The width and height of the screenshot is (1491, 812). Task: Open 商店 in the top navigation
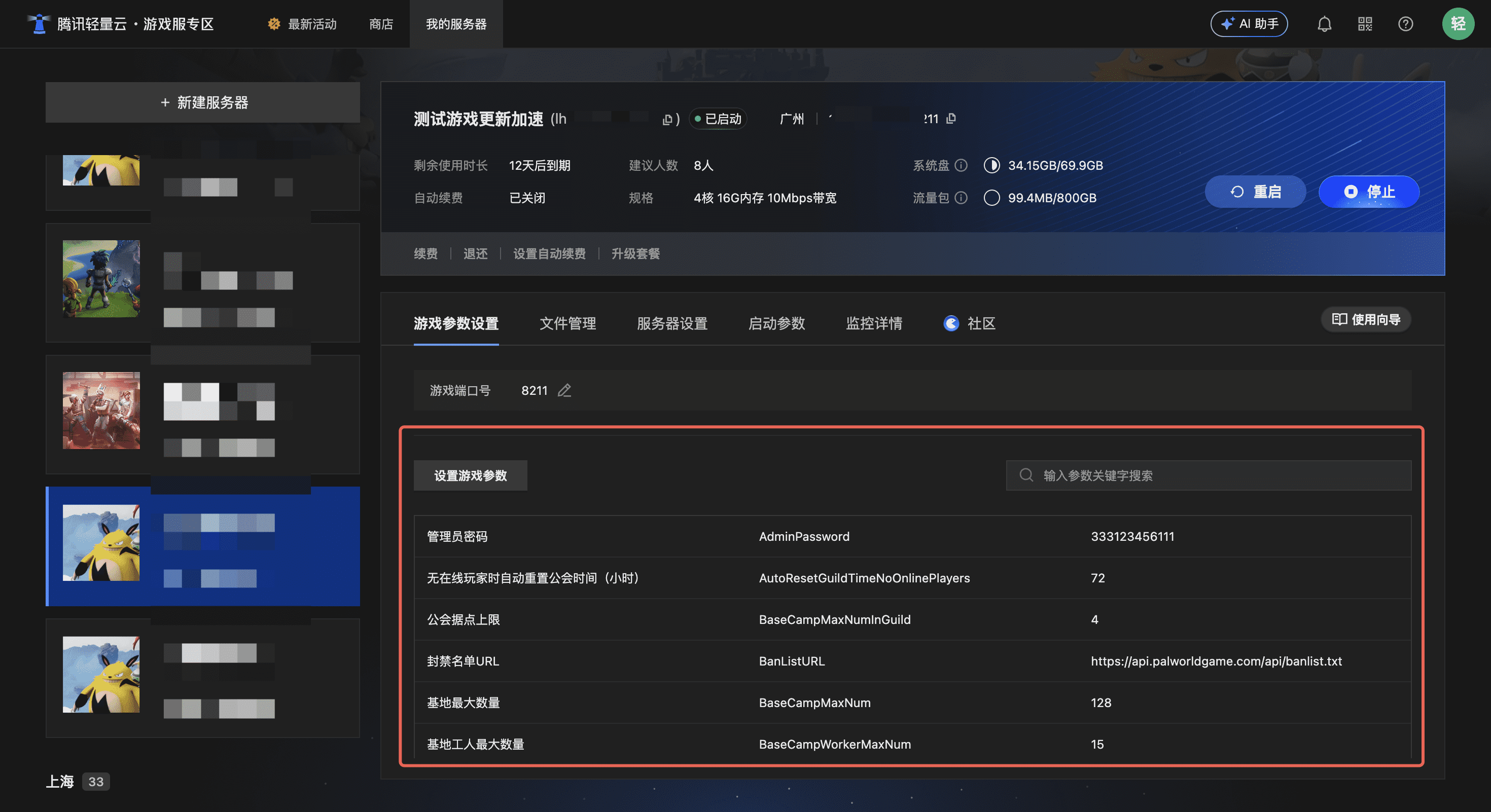tap(381, 24)
